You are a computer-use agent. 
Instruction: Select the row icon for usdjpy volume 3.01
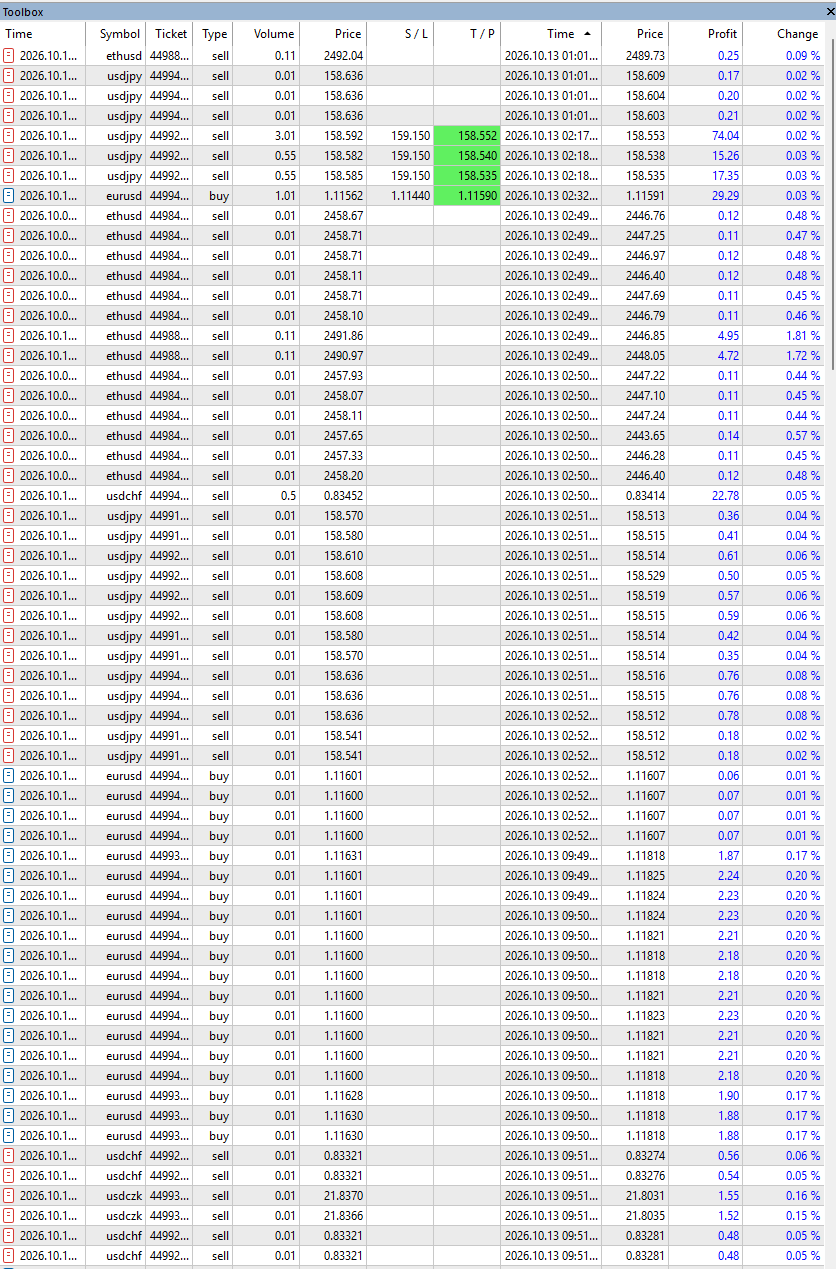pos(9,136)
